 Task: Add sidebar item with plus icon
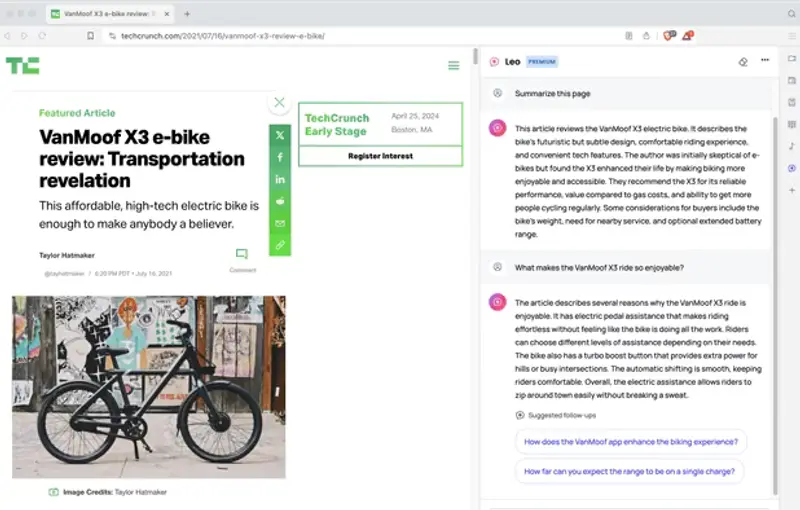click(791, 190)
